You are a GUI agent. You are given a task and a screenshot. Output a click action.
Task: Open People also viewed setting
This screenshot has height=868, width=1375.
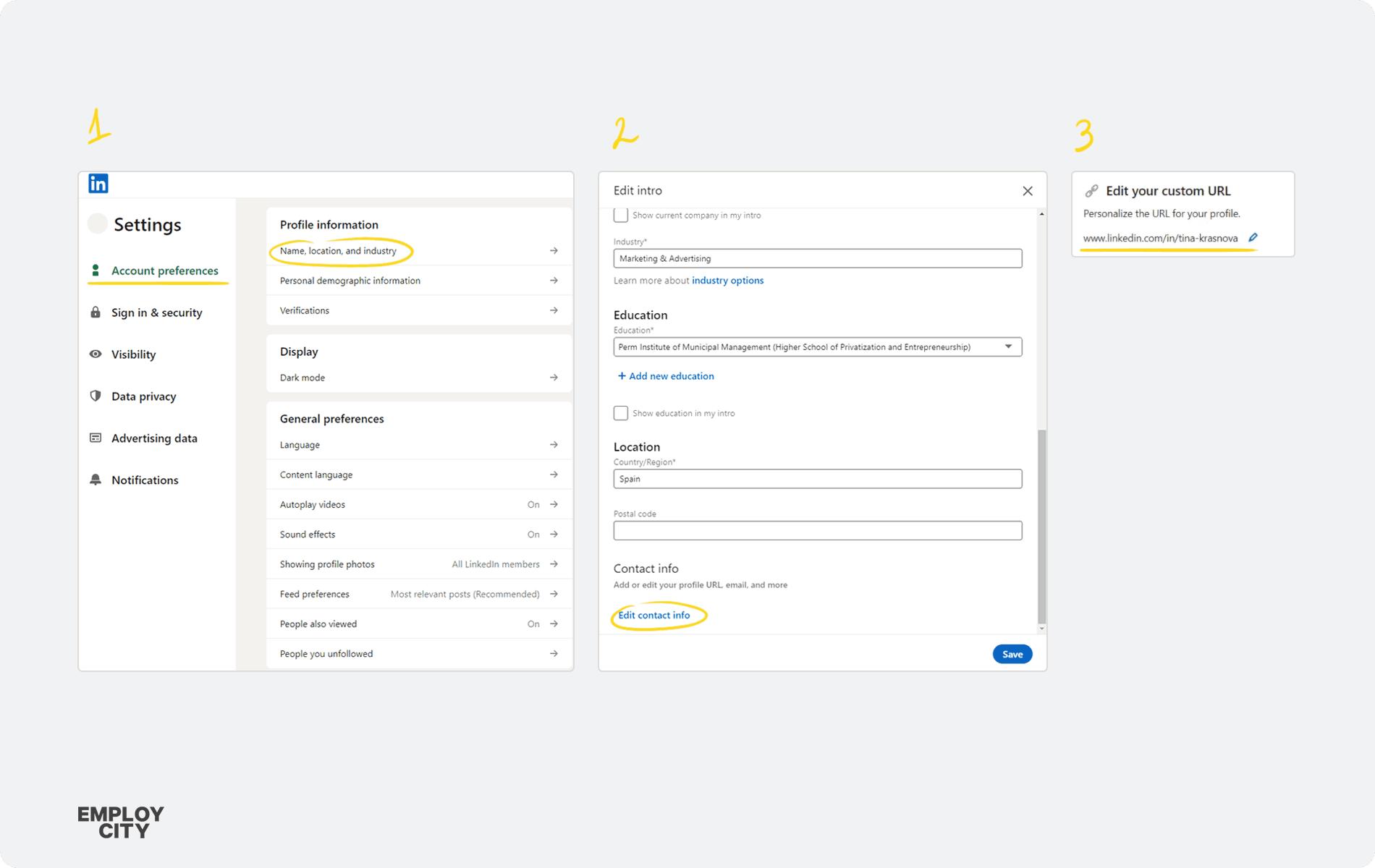419,624
